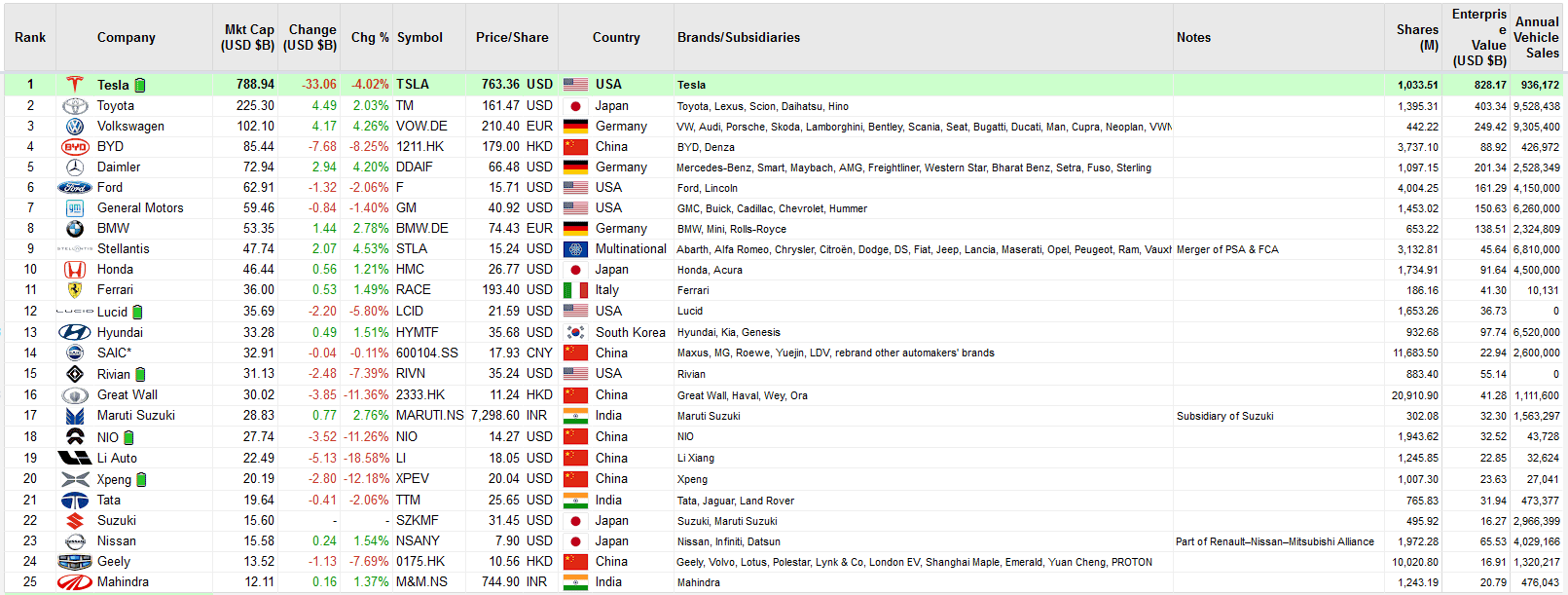1568x595 pixels.
Task: Click the Mahindra company name
Action: click(123, 582)
